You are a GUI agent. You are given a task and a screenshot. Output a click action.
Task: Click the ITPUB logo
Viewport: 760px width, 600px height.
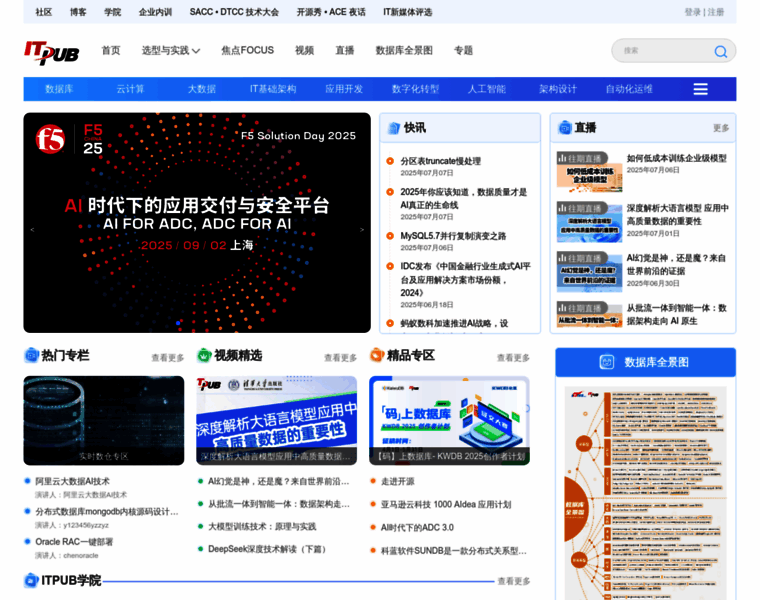point(51,52)
